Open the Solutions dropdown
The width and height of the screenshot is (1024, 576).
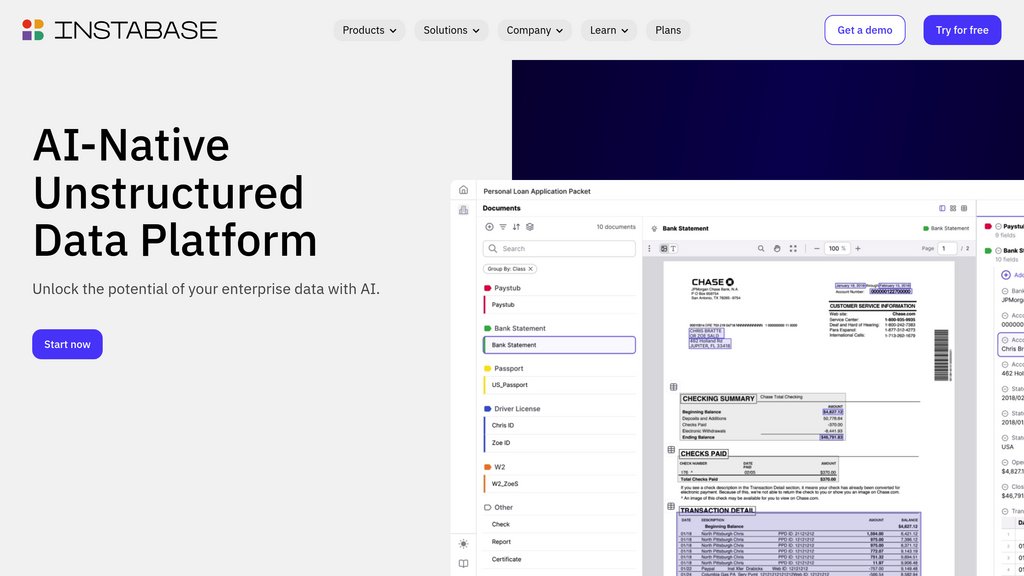point(451,30)
